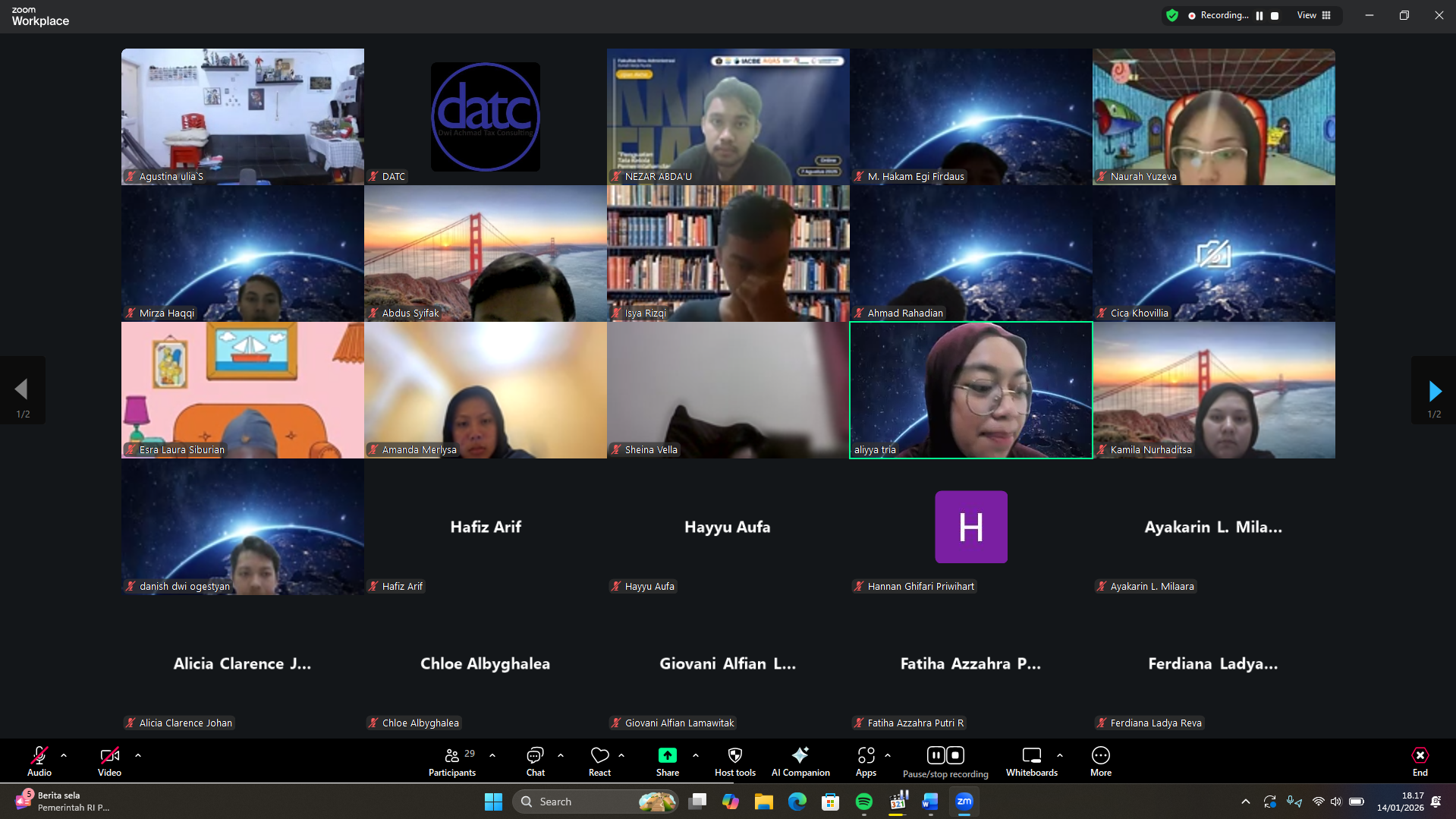The height and width of the screenshot is (819, 1456).
Task: Open Host tools shield icon
Action: click(734, 761)
